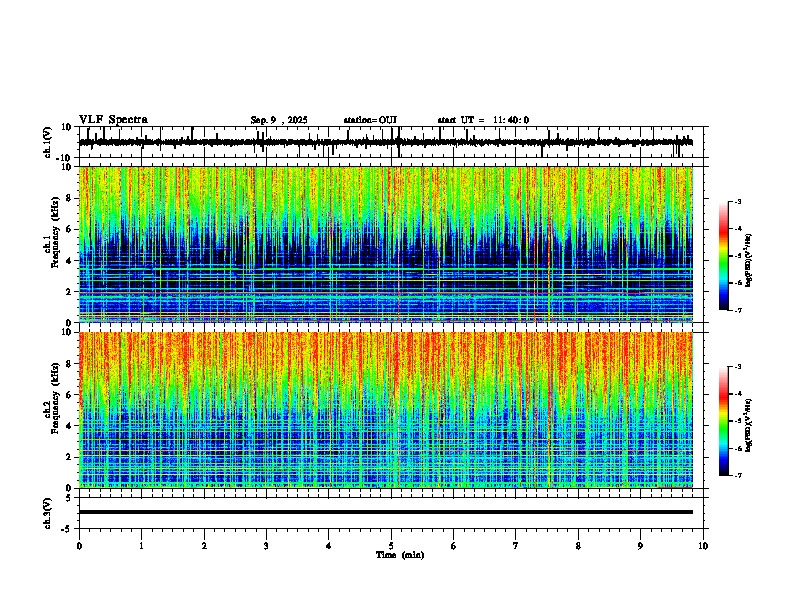Click inside the ch.1 frequency spectrogram
This screenshot has height=612, width=792.
386,244
